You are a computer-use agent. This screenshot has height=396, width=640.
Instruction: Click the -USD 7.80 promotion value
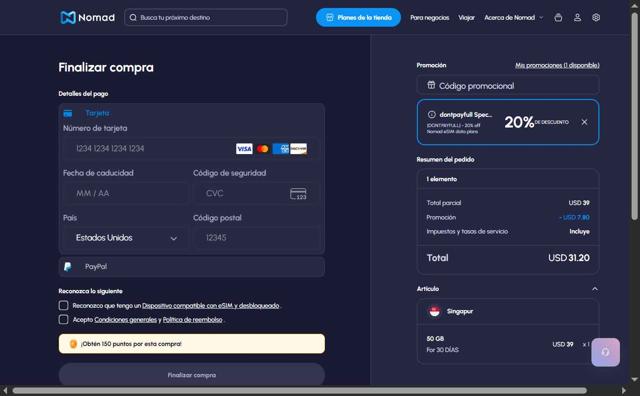[x=574, y=217]
